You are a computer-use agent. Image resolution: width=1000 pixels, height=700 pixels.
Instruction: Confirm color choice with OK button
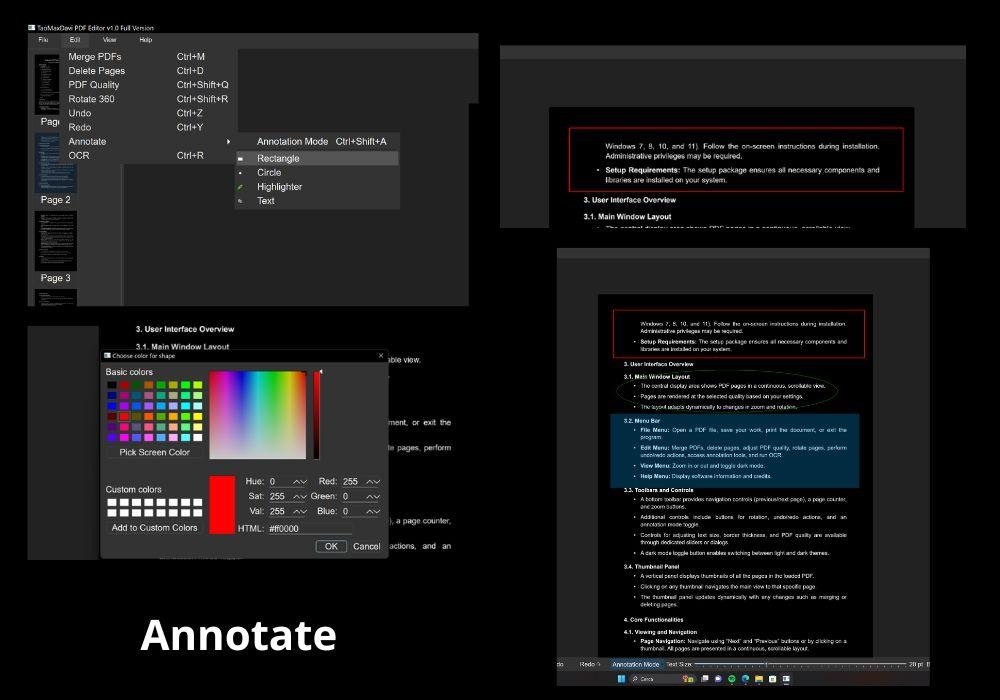pyautogui.click(x=331, y=546)
